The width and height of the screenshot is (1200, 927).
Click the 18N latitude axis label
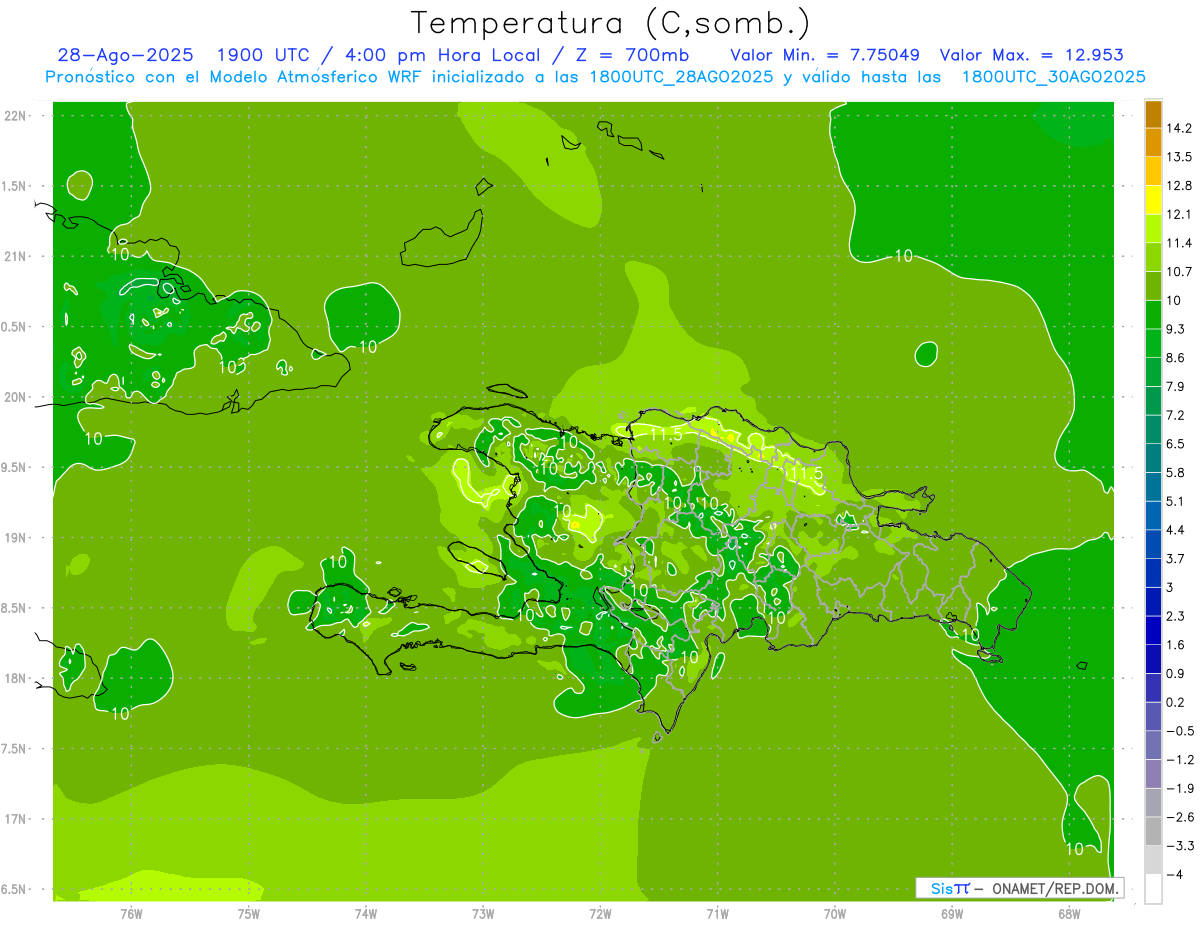pos(16,678)
